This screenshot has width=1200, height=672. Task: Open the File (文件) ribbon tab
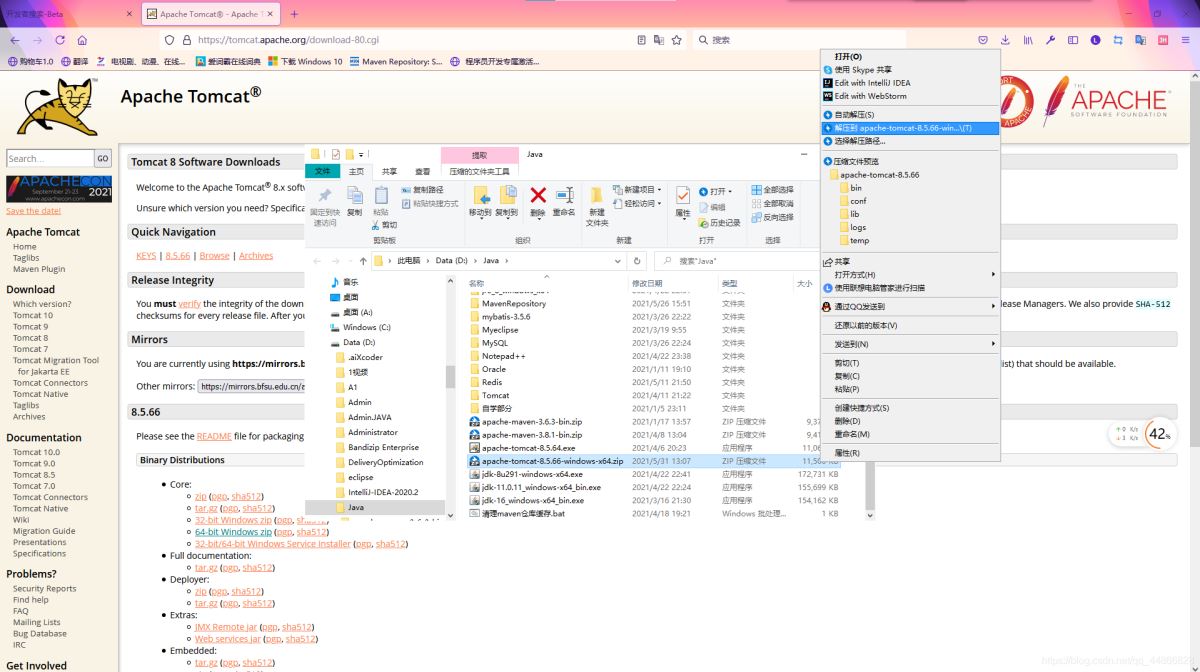323,171
